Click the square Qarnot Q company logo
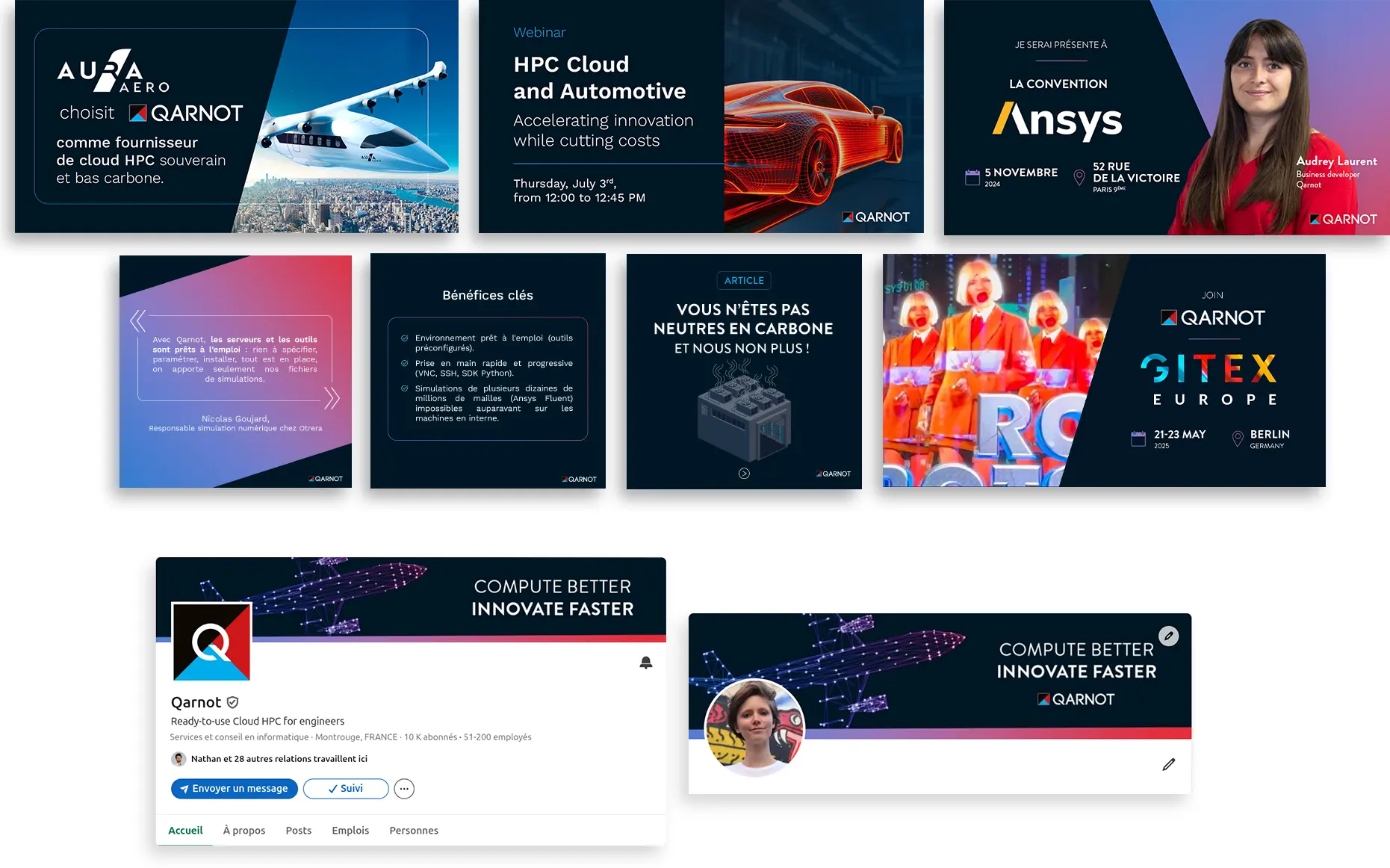Screen dimensions: 1390x868 [211, 642]
